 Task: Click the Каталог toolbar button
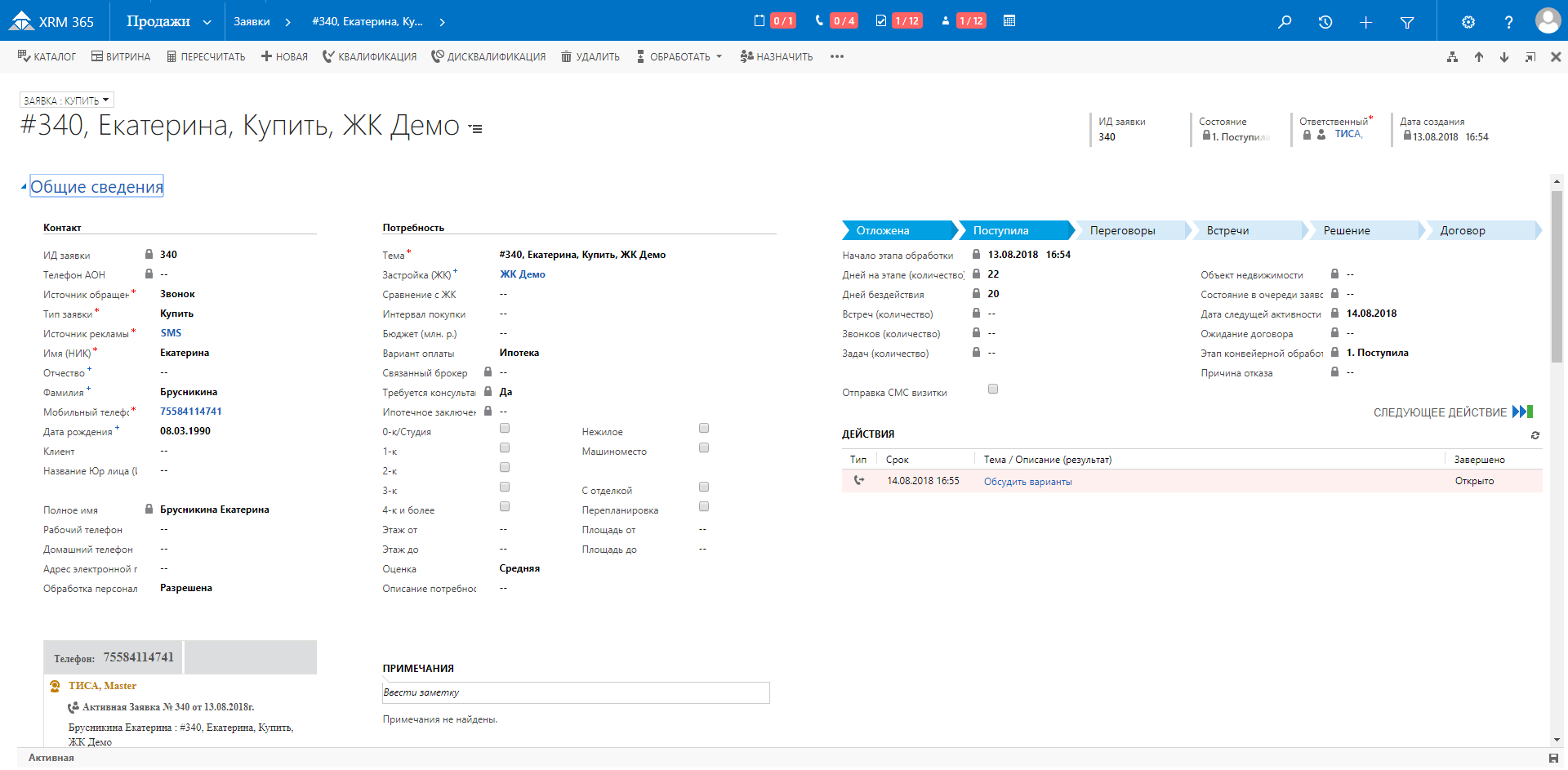pos(47,56)
